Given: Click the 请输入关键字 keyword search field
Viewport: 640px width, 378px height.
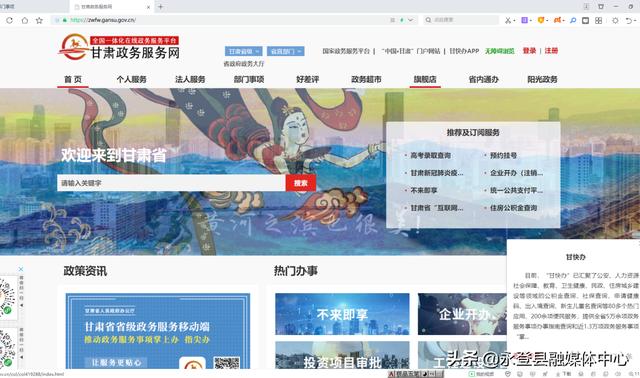Looking at the screenshot, I should point(171,183).
